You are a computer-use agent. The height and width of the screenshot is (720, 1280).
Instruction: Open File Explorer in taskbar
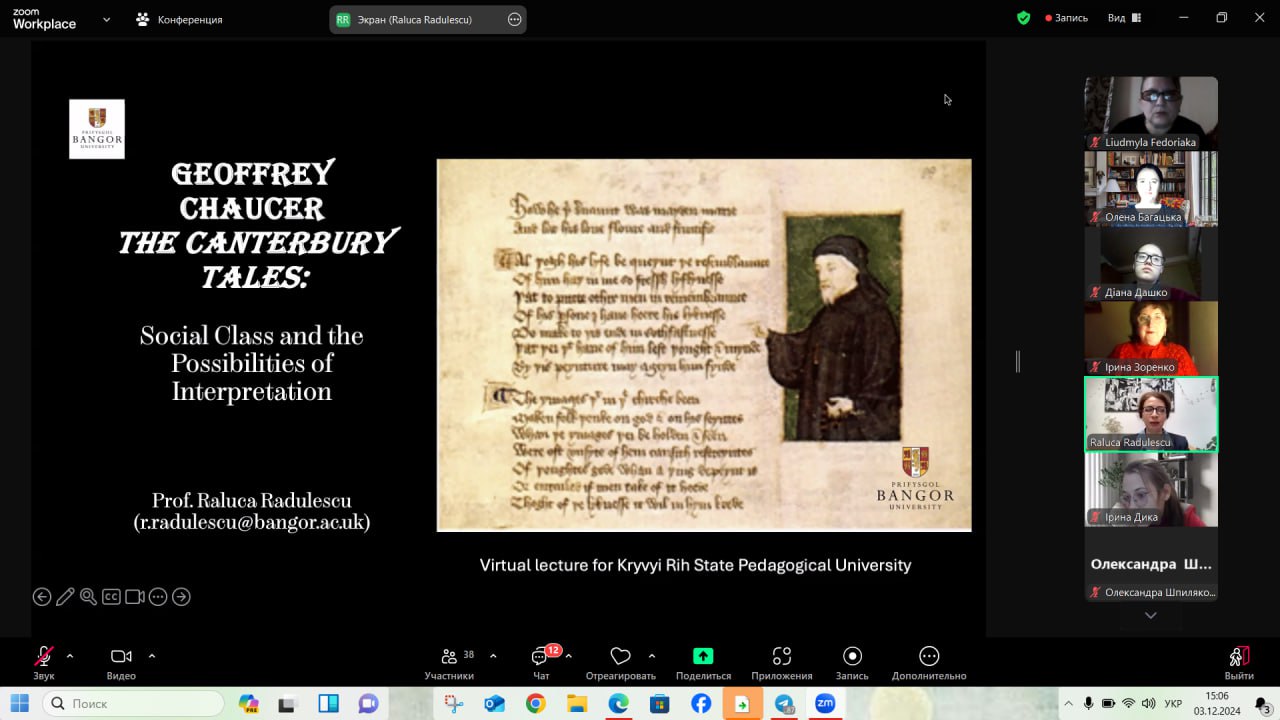(577, 704)
